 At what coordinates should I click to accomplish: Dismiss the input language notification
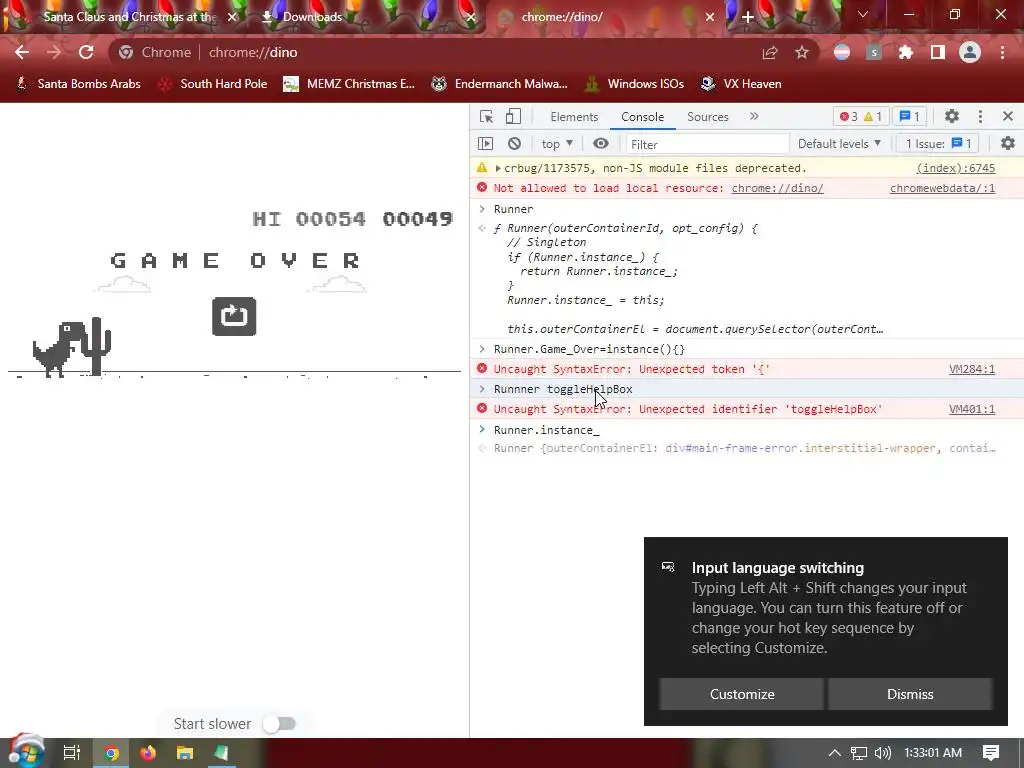click(x=910, y=694)
